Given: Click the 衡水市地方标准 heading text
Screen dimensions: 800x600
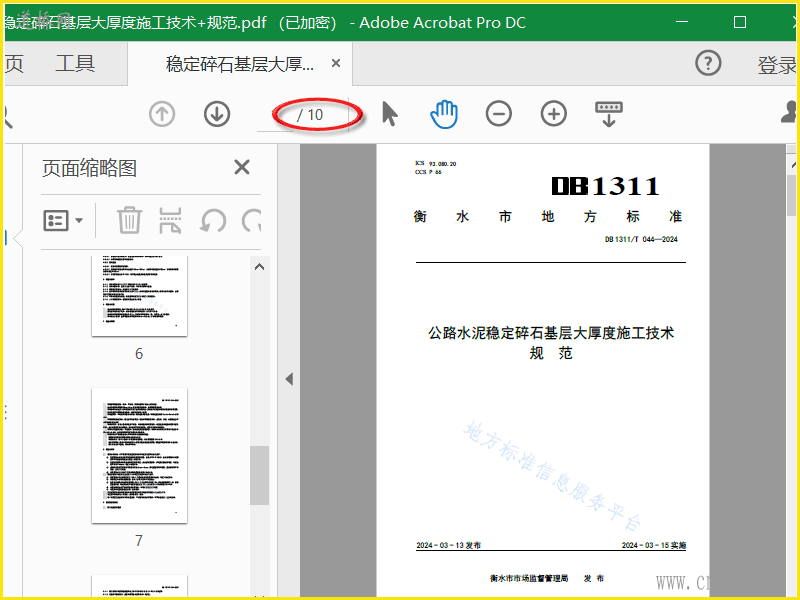Looking at the screenshot, I should click(x=548, y=216).
